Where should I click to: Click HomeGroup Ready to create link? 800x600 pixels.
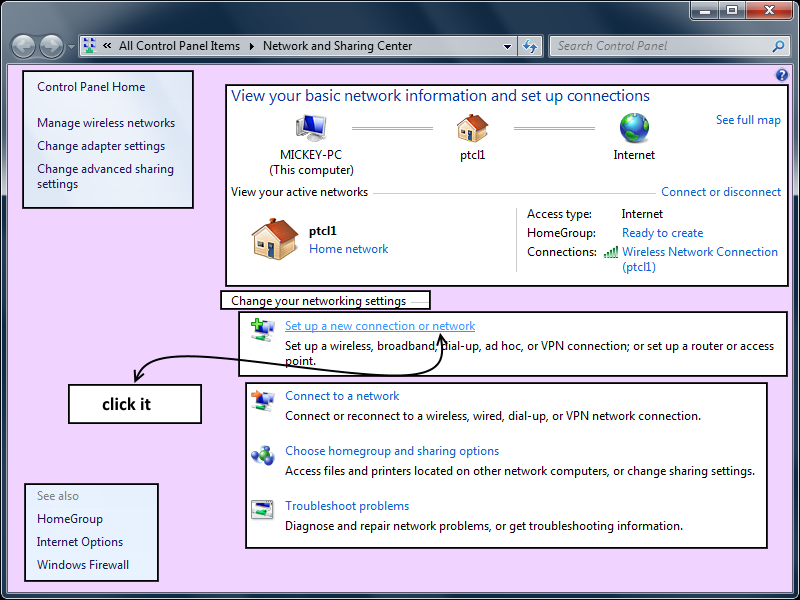point(662,233)
